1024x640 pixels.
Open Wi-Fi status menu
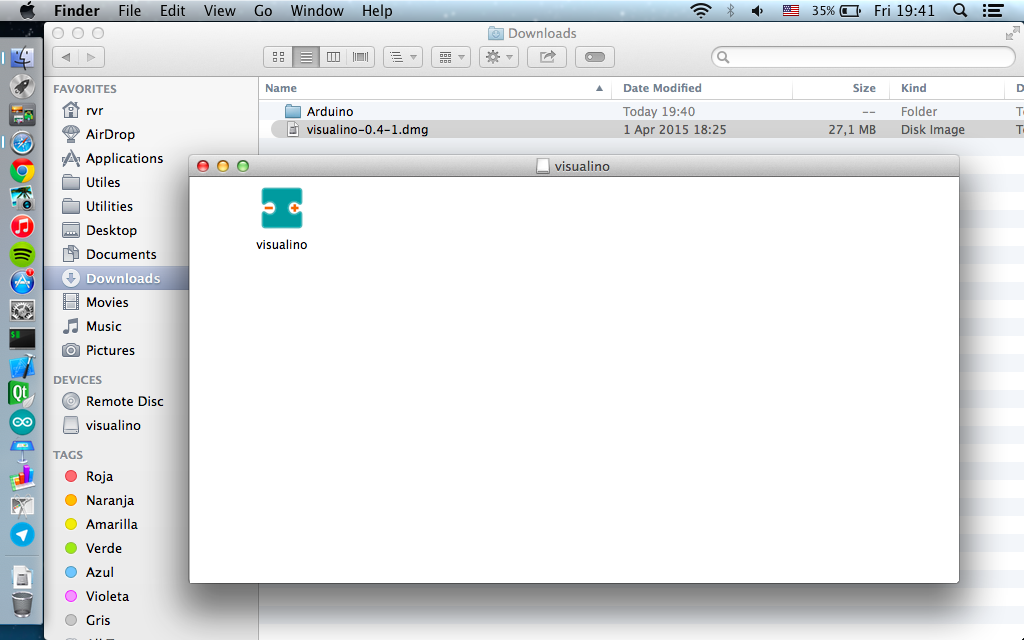[701, 10]
